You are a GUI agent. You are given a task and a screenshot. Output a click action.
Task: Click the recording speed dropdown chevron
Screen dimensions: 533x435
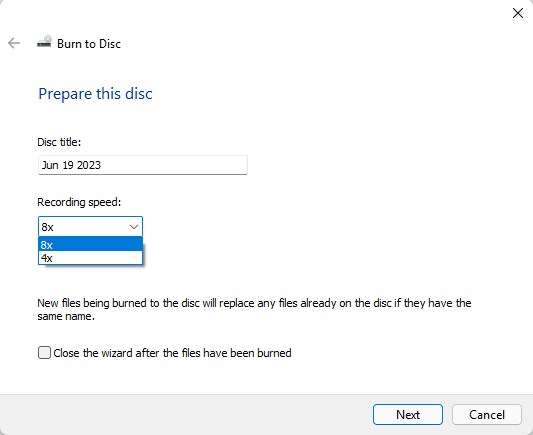coord(134,227)
